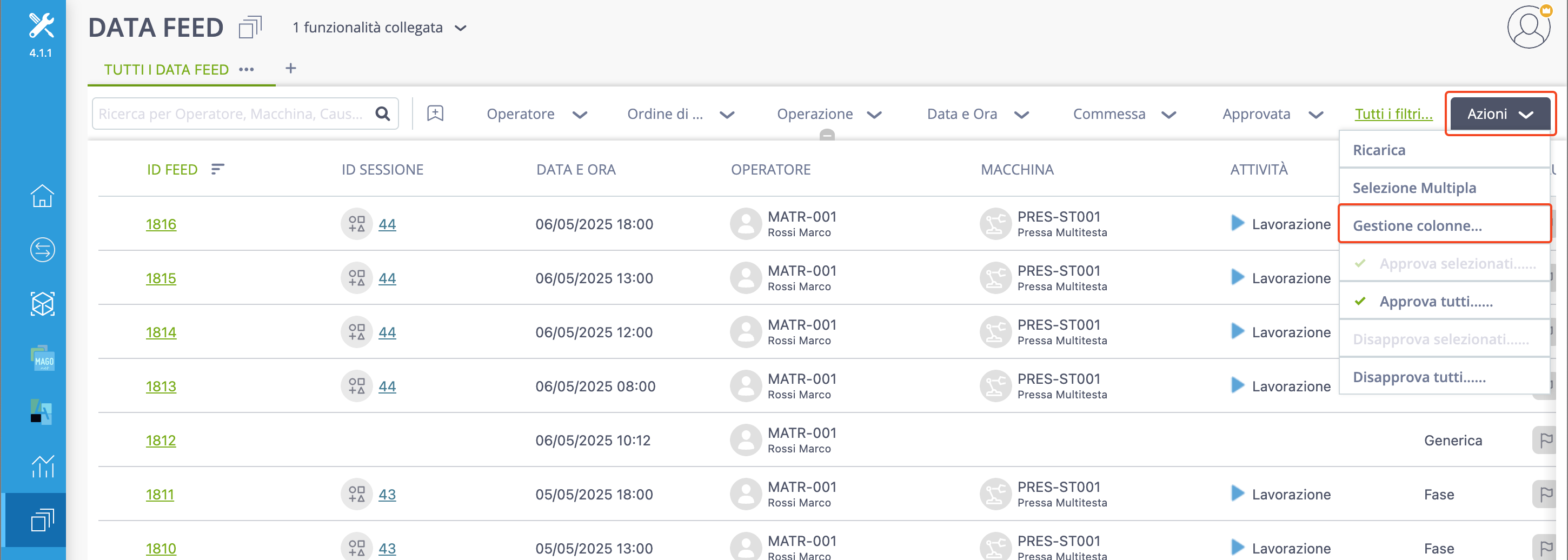Click the DATA E ORA column header
The height and width of the screenshot is (560, 1568).
pos(576,169)
